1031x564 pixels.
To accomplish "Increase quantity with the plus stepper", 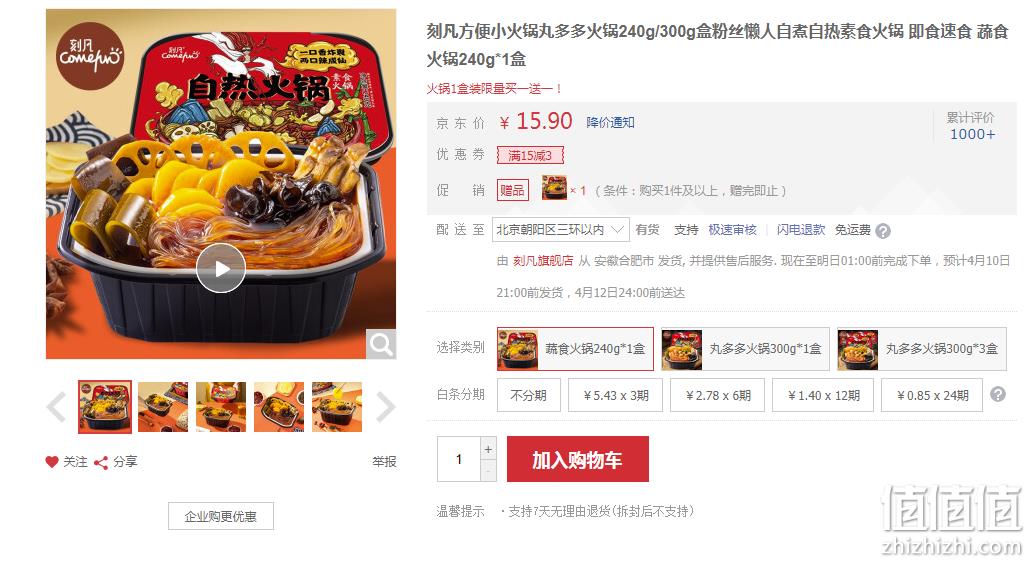I will tap(488, 448).
